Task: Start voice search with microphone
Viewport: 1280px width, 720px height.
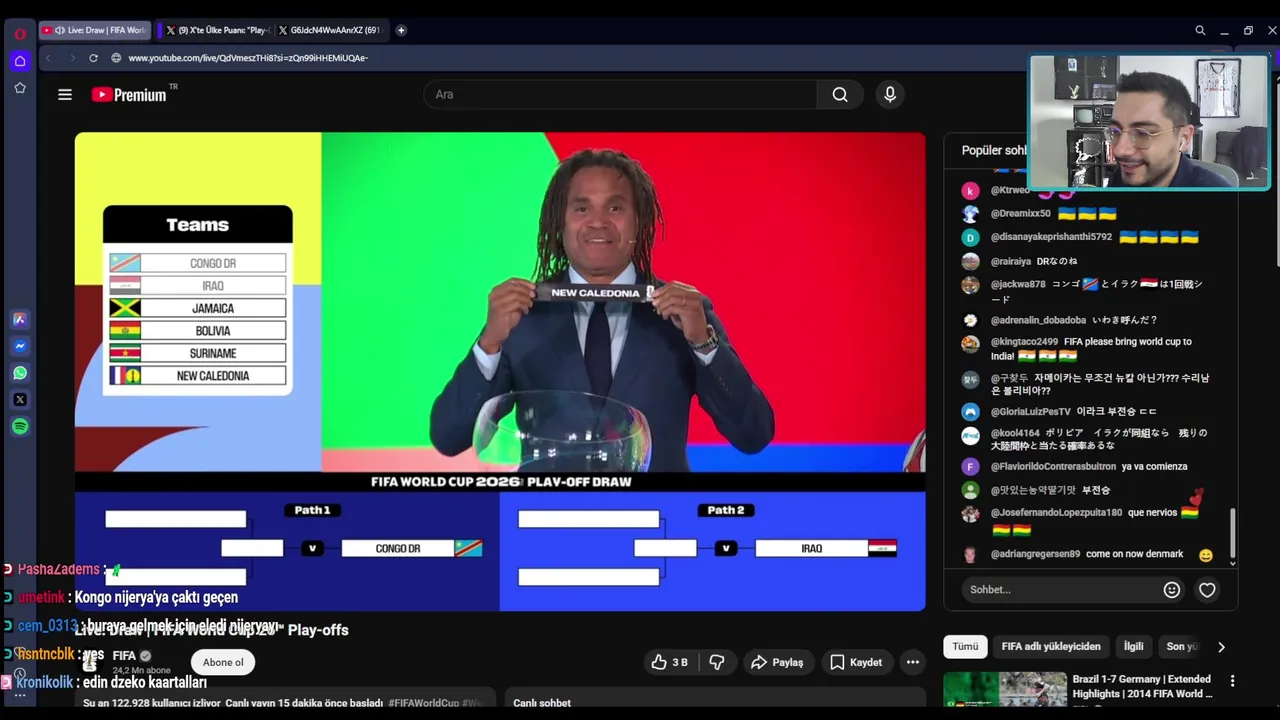Action: coord(890,94)
